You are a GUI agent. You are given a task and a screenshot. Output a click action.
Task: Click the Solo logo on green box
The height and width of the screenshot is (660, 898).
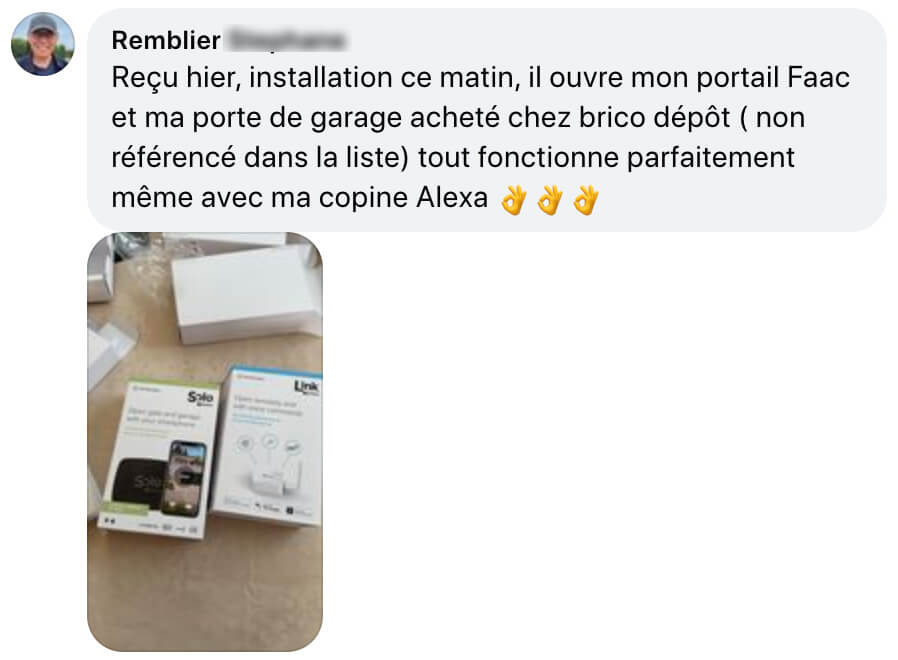pos(200,398)
